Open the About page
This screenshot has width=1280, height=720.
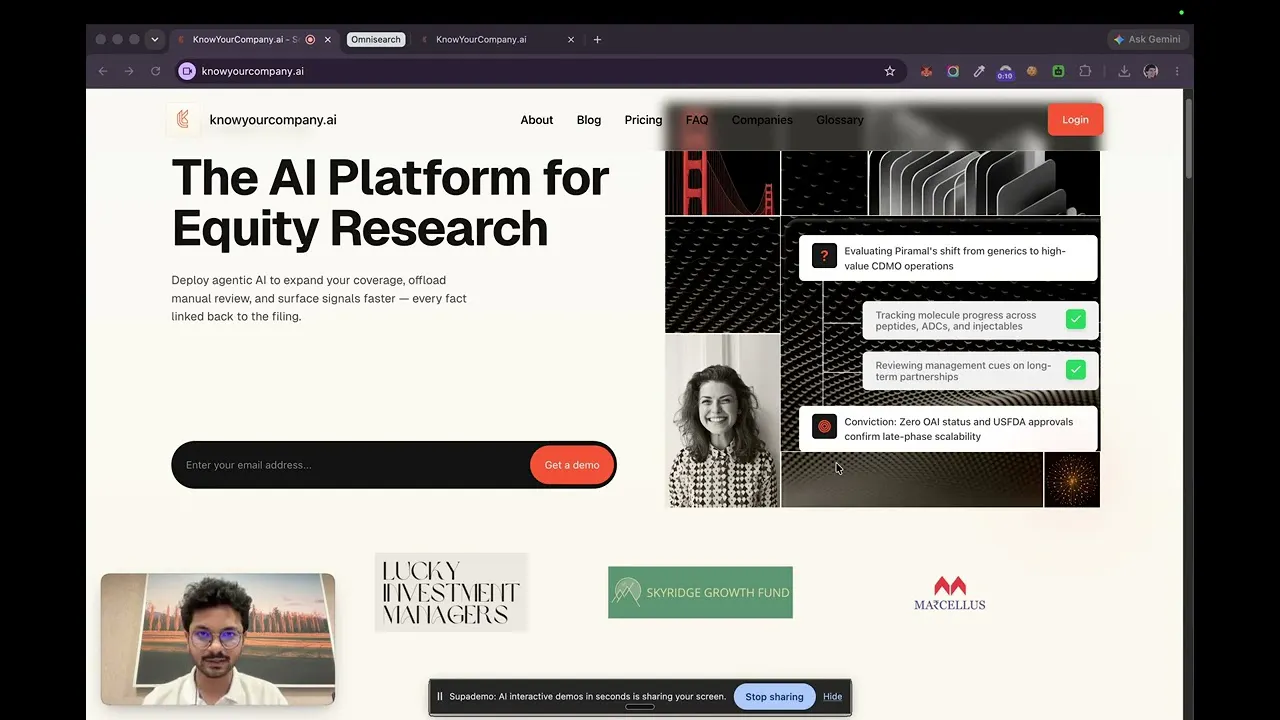point(536,119)
